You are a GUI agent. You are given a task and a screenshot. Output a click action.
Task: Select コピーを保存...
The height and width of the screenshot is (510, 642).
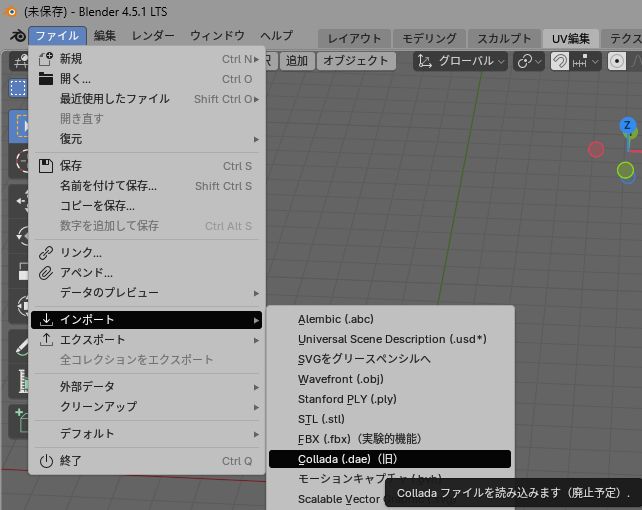click(x=147, y=205)
